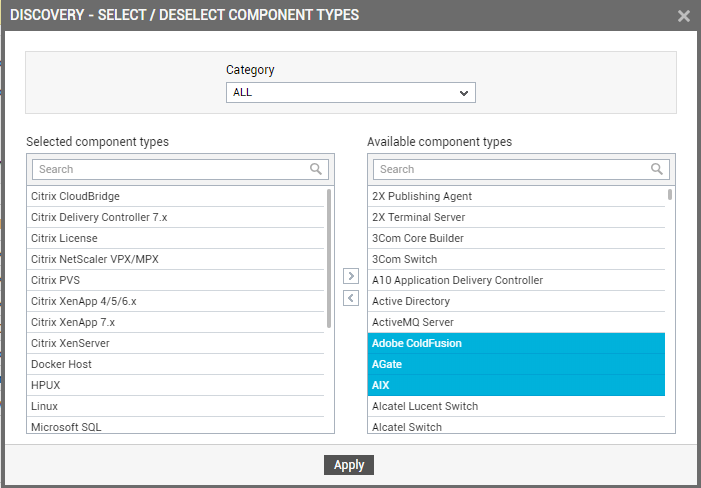Click the highlighted Adobe ColdFusion entry

click(x=516, y=343)
